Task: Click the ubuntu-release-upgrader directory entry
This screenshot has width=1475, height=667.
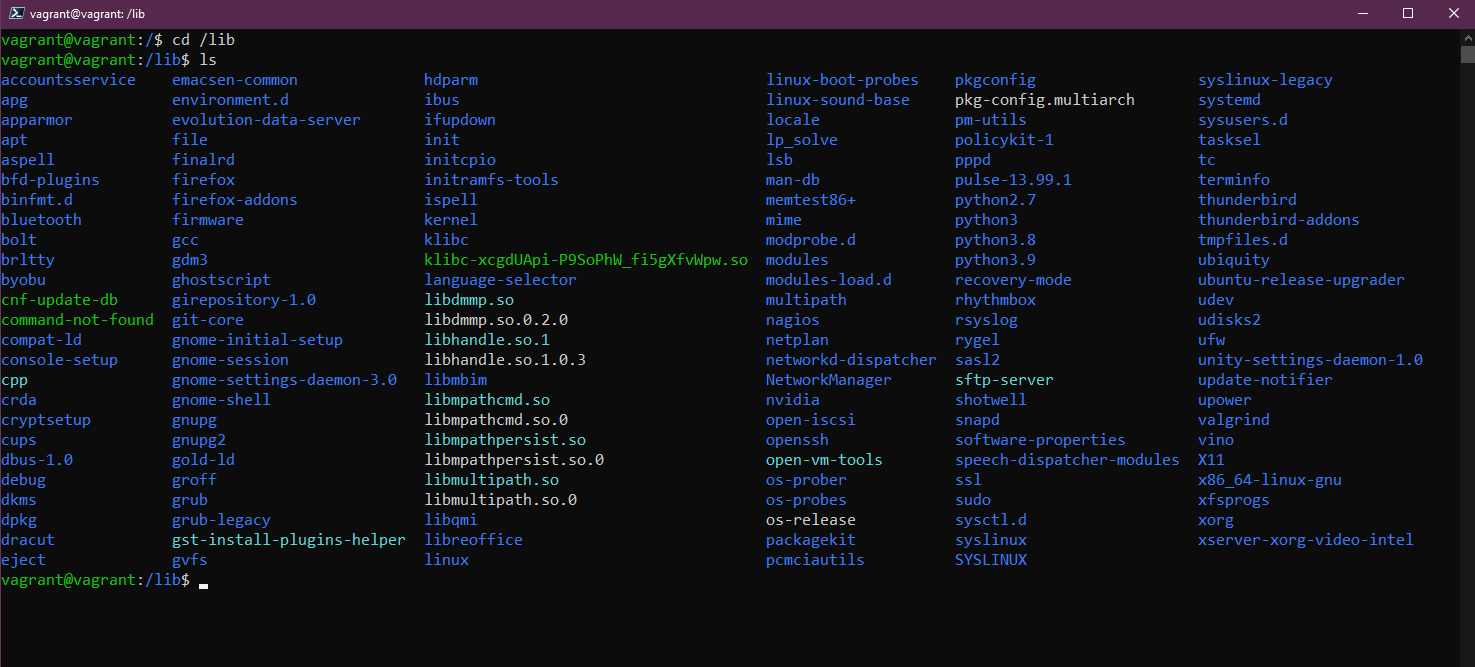Action: pyautogui.click(x=1301, y=279)
